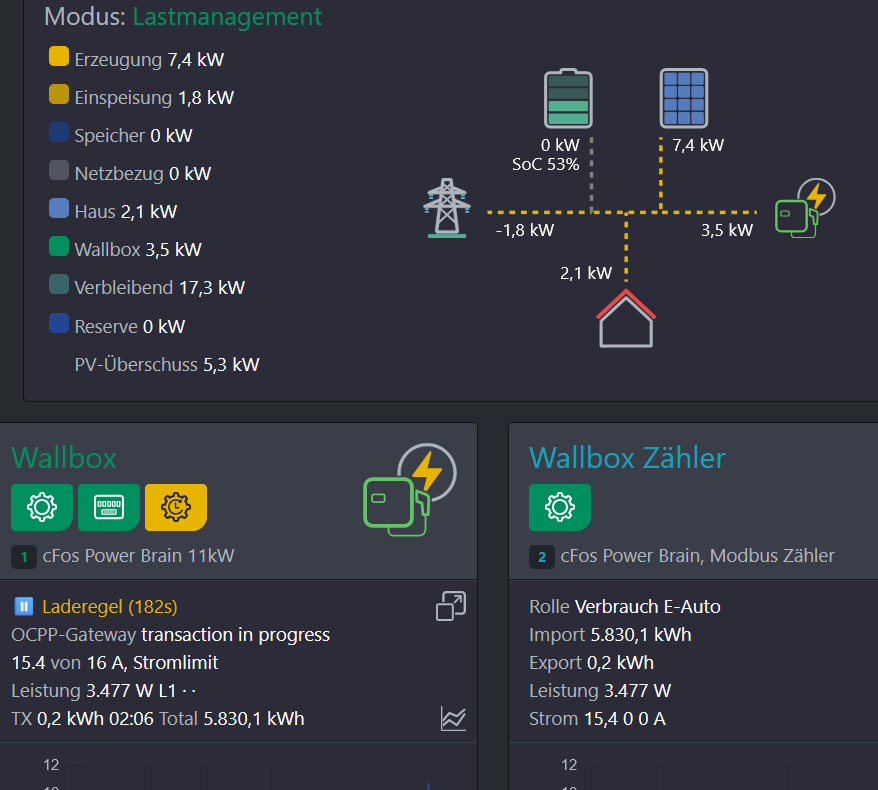Open Wallbox details in popup window icon
Image resolution: width=878 pixels, height=790 pixels.
[x=451, y=606]
